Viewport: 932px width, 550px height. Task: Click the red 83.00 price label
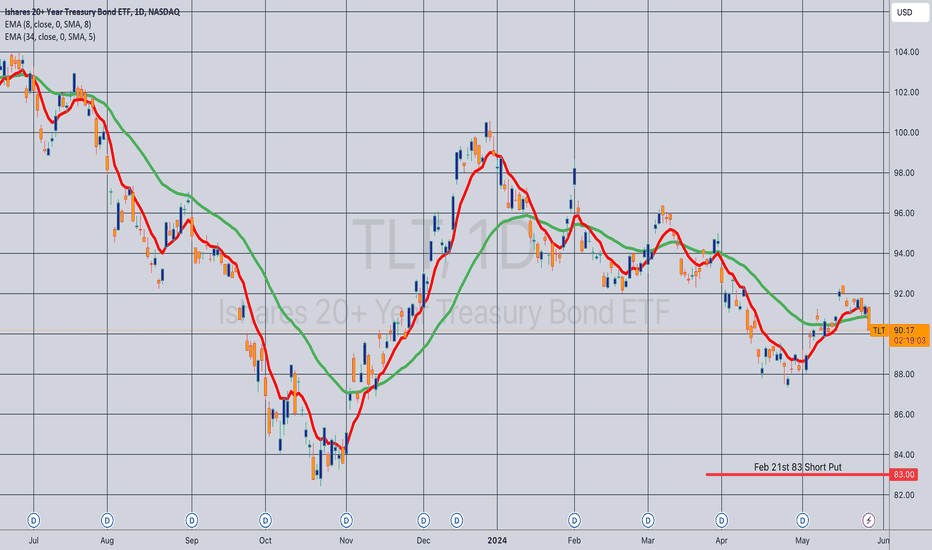904,474
